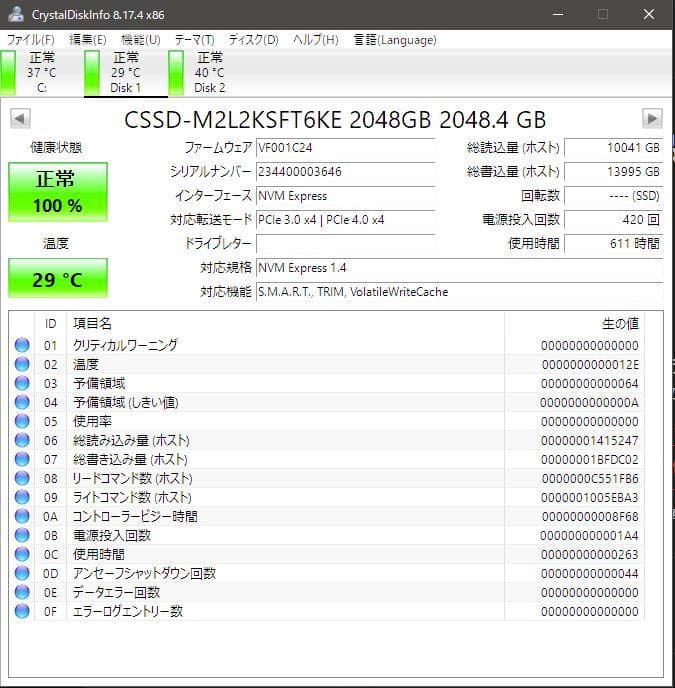Click raw value 00000001BFDC02
This screenshot has width=675, height=688.
coord(590,460)
